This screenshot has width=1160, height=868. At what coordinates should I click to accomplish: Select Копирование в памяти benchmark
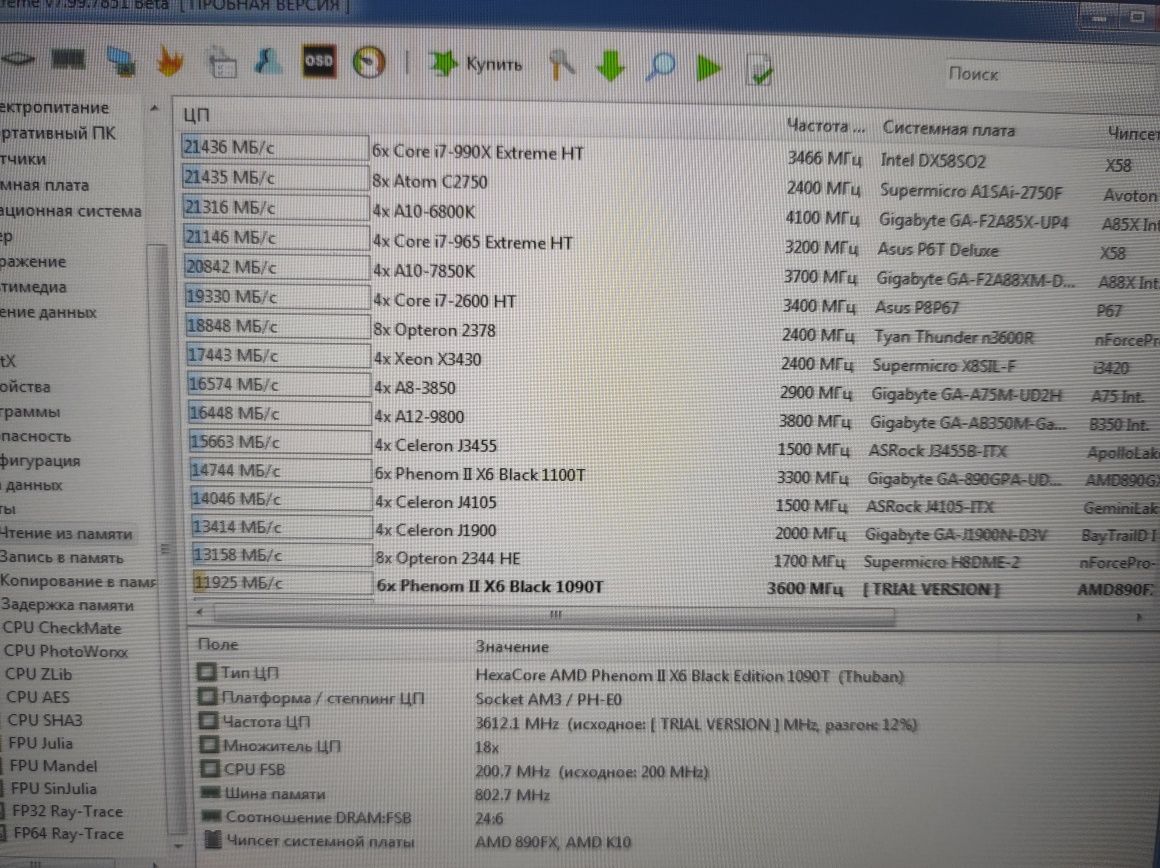coord(78,582)
